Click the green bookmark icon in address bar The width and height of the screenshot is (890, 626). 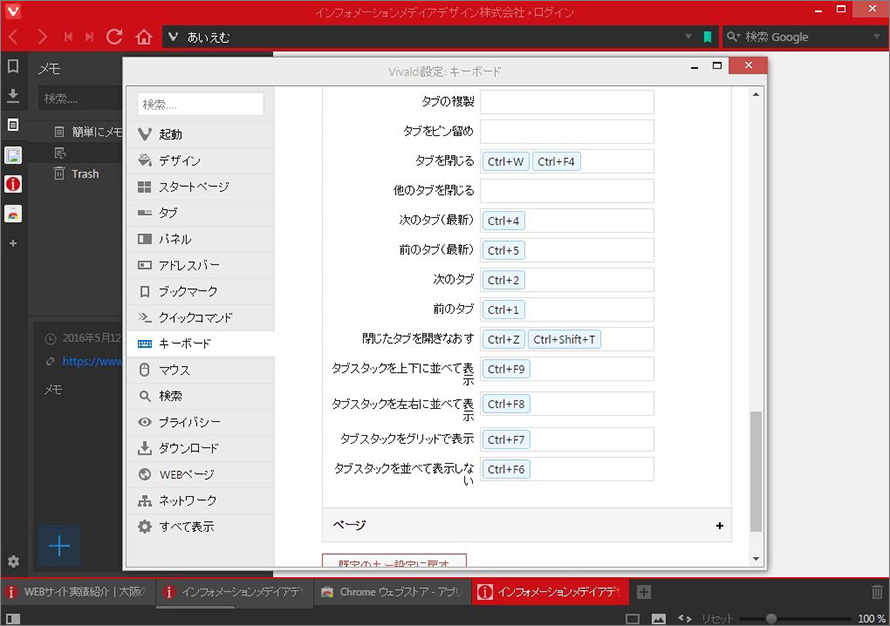(x=707, y=37)
